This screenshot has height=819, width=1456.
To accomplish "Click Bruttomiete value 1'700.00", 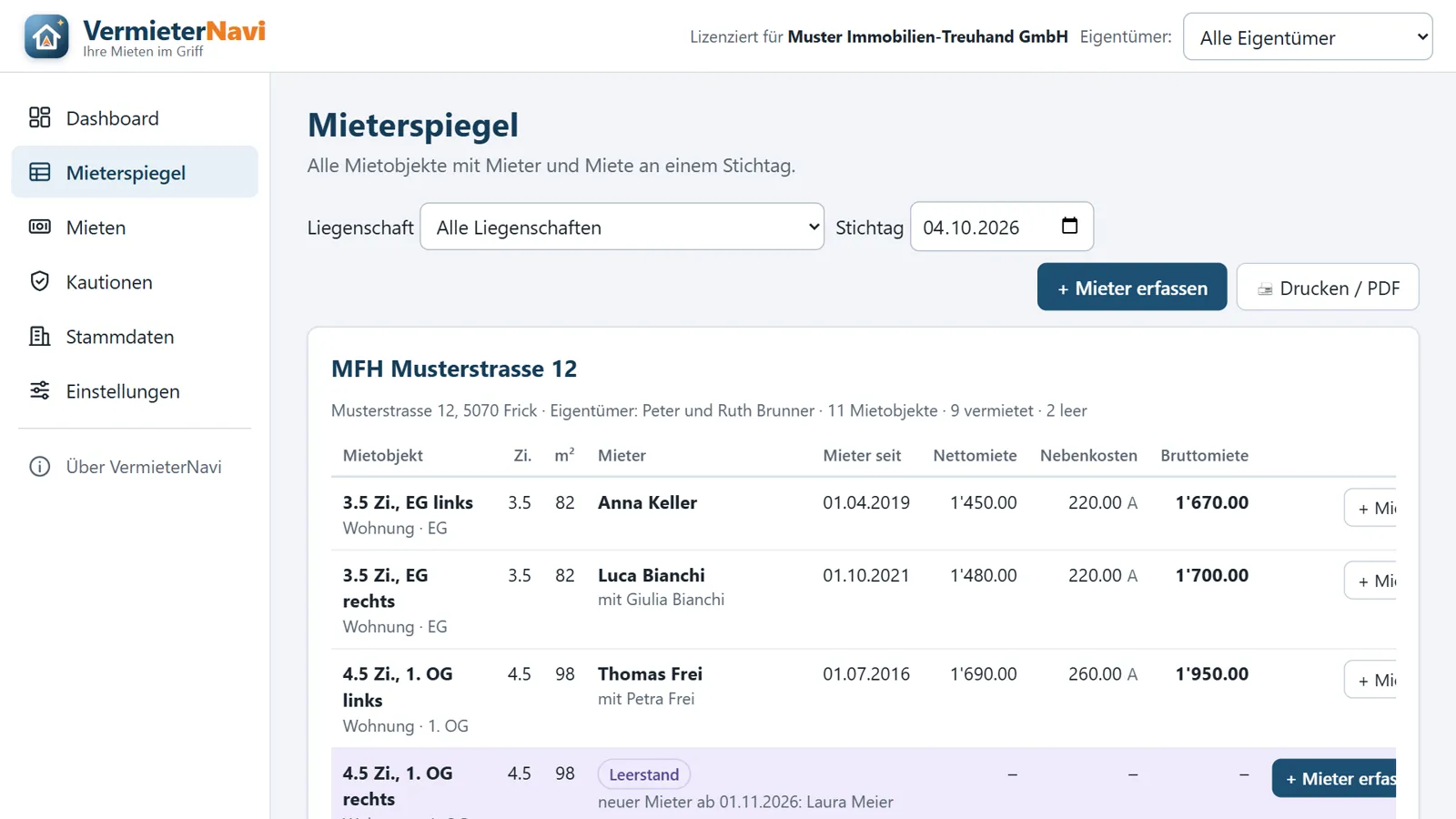I will (x=1212, y=575).
